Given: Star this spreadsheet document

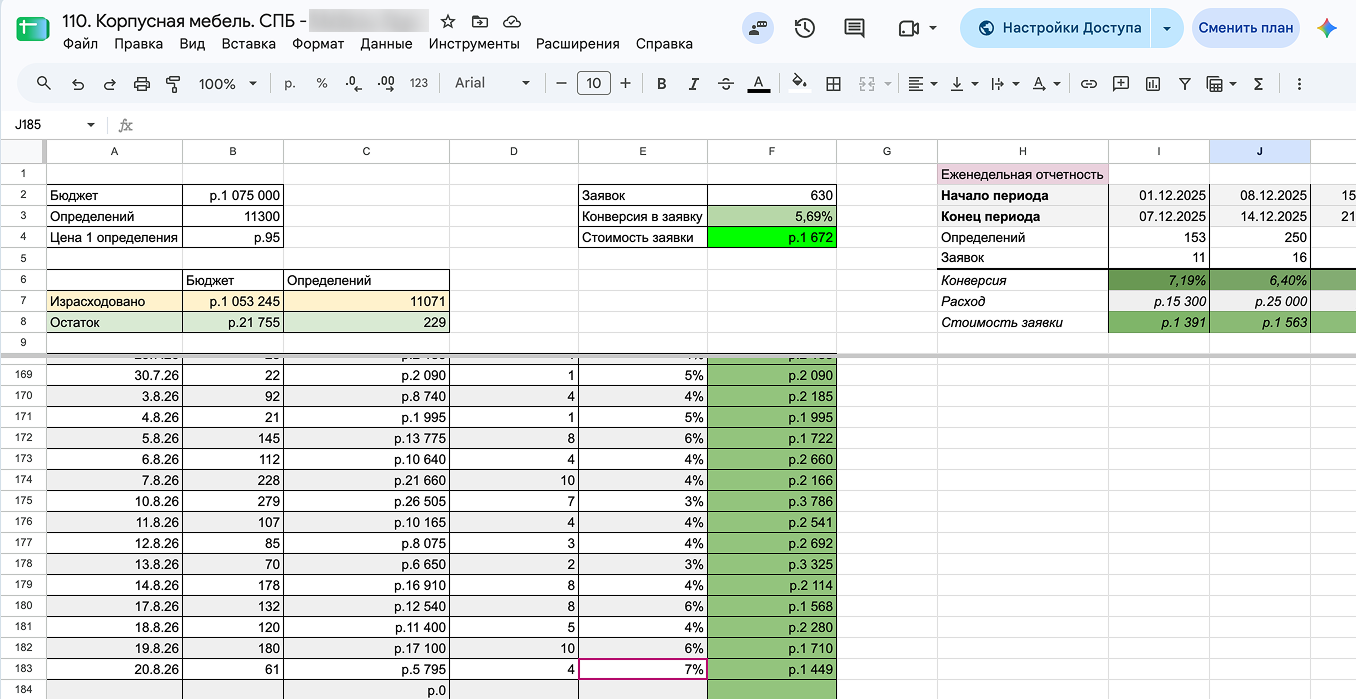Looking at the screenshot, I should pyautogui.click(x=448, y=21).
